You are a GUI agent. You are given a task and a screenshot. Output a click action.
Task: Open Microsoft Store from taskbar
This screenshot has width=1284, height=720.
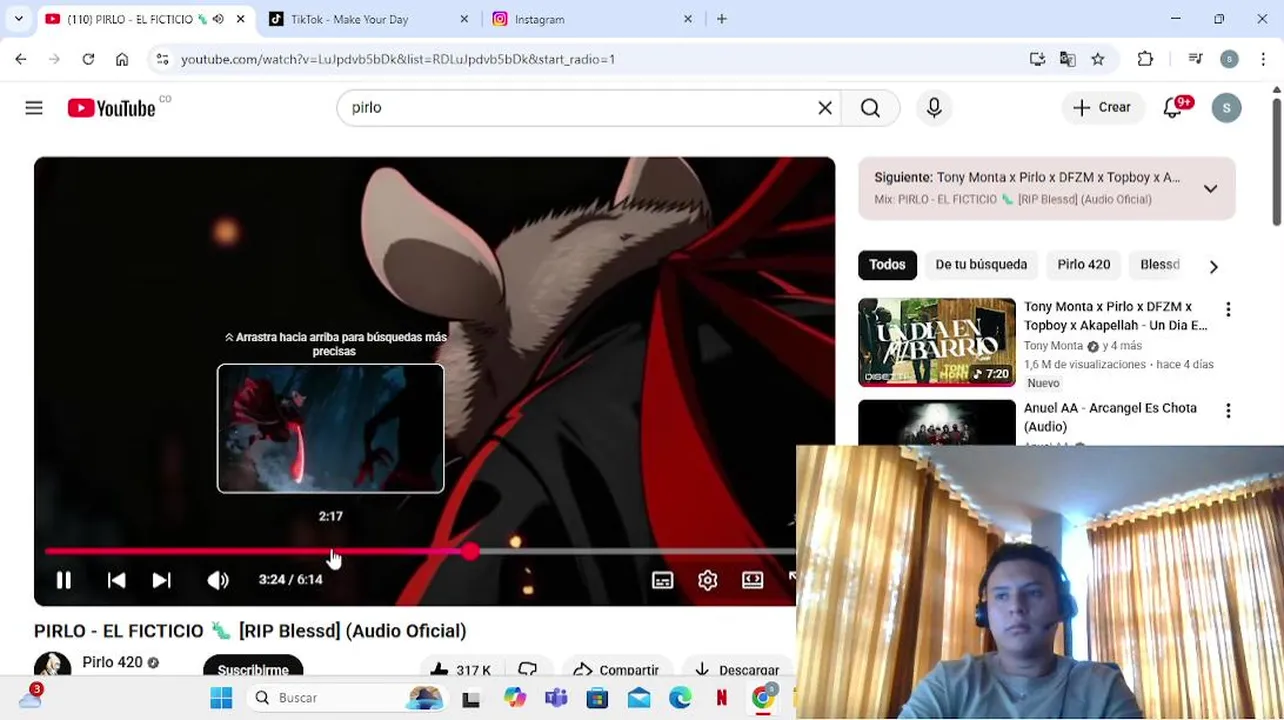point(597,698)
